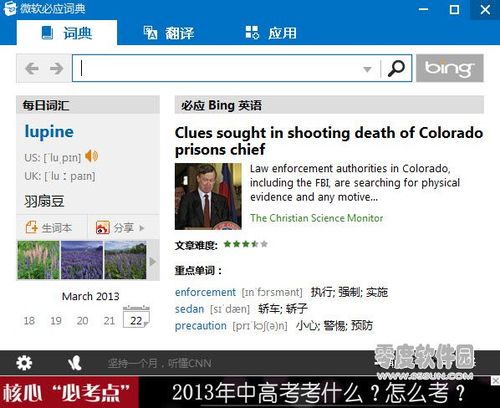
Task: Click the article difficulty star rating
Action: tap(246, 244)
